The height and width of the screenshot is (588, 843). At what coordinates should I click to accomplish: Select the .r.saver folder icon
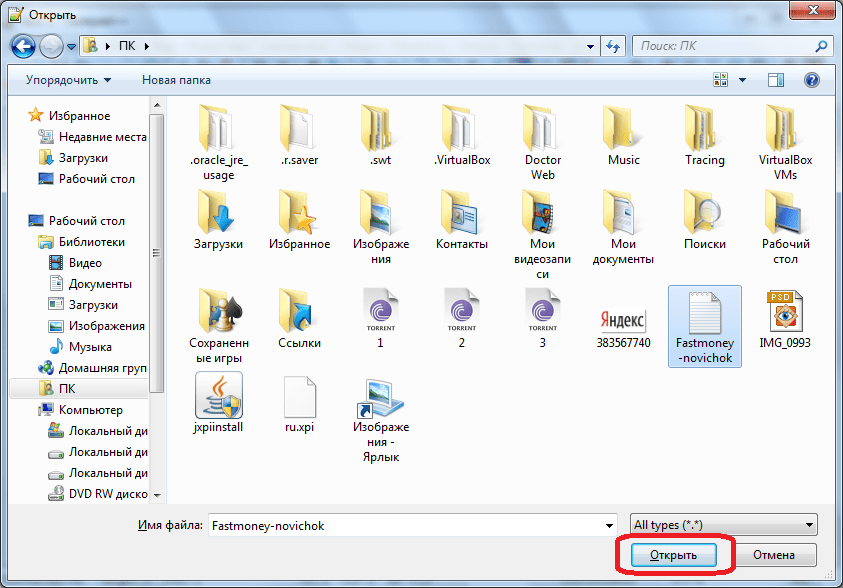click(299, 127)
